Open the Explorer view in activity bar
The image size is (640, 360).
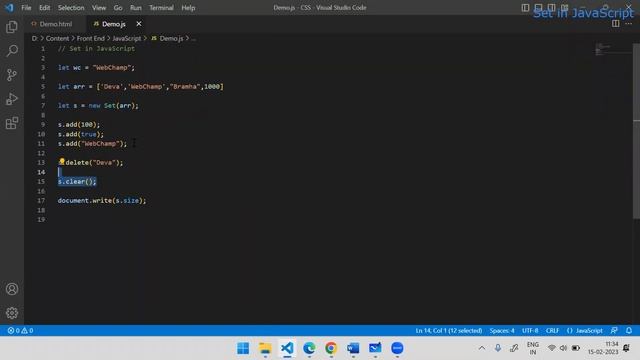coord(12,27)
